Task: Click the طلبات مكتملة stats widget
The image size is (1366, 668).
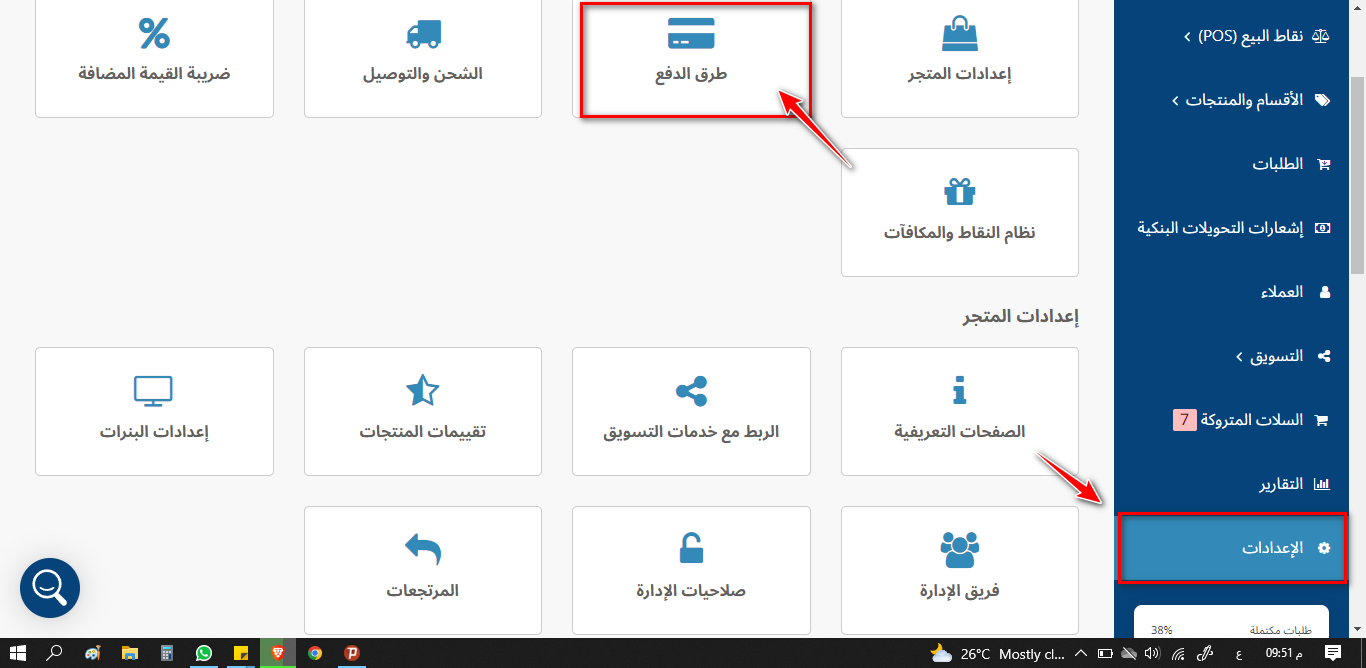Action: point(1231,622)
